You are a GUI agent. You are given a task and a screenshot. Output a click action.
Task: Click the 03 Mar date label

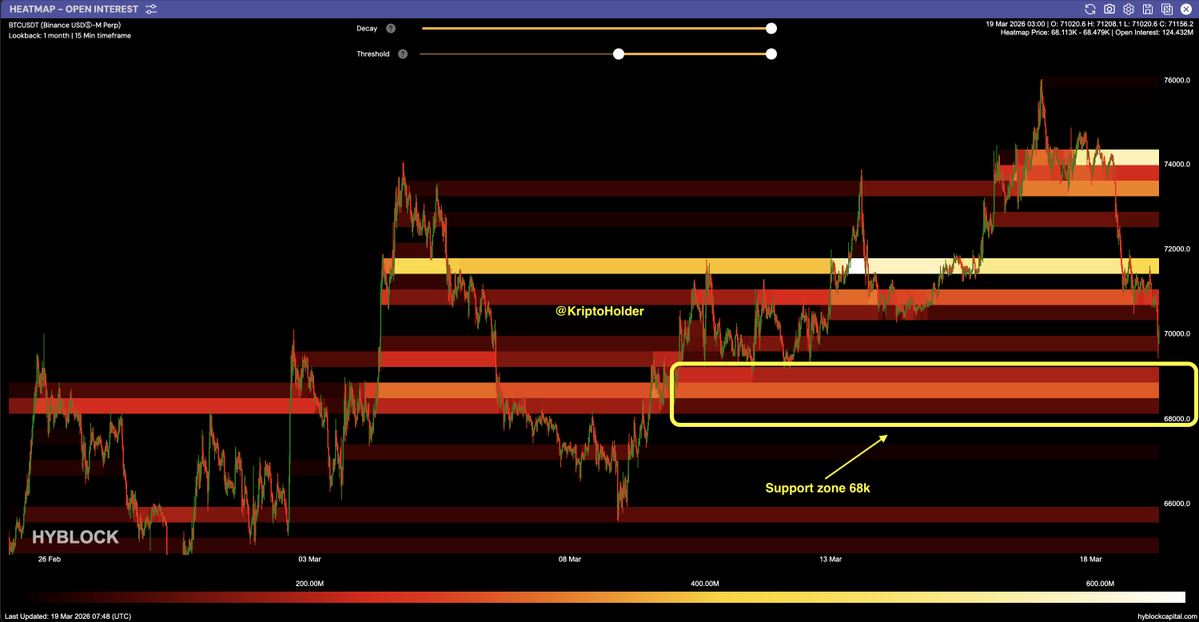(310, 559)
